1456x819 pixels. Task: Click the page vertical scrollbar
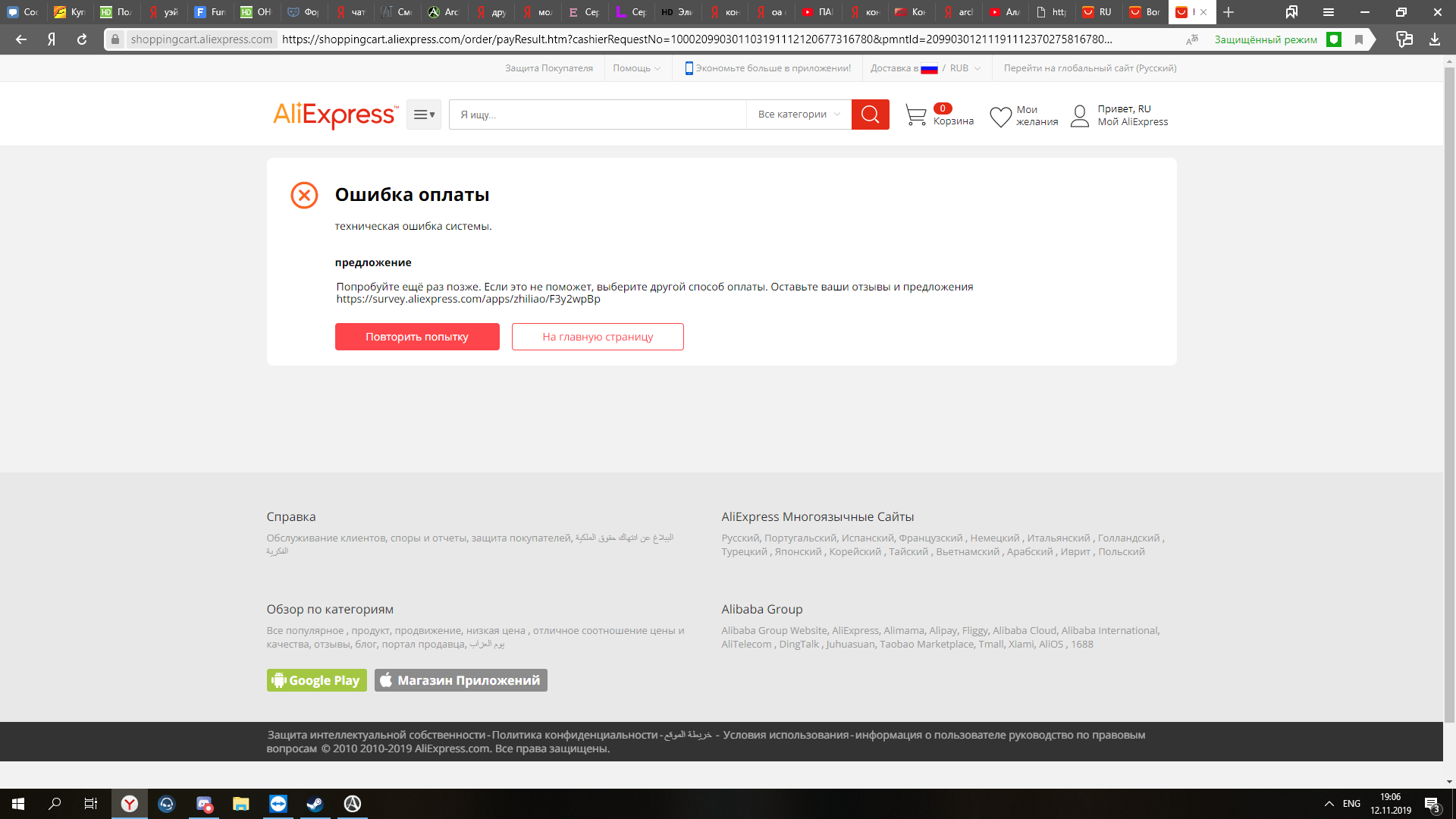coord(1449,394)
